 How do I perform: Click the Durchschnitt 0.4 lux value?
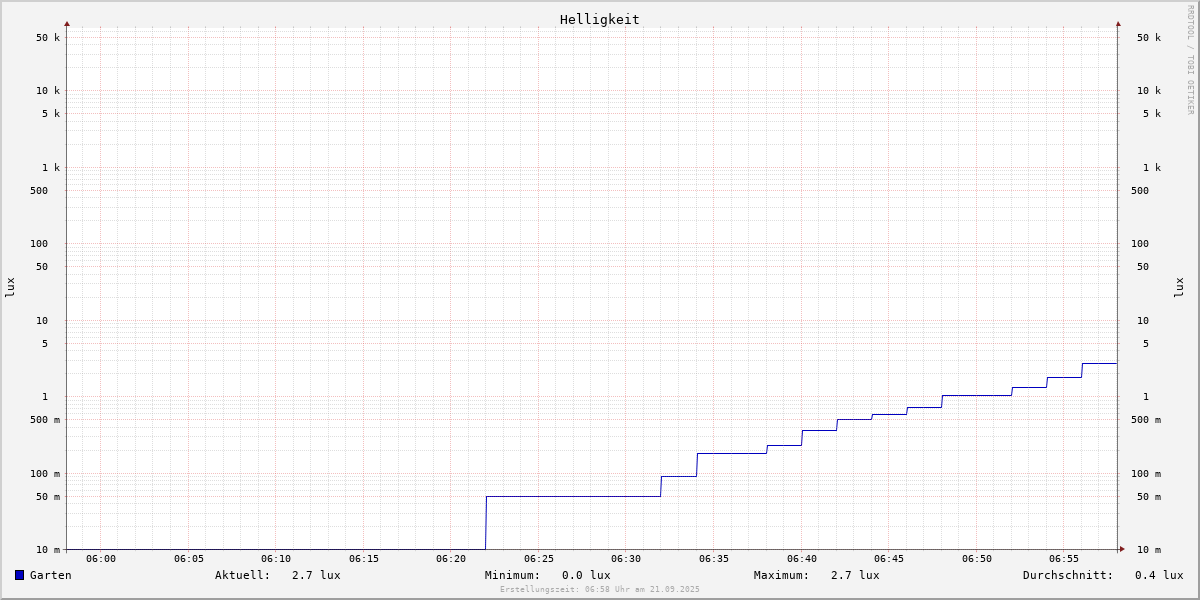(x=1159, y=575)
